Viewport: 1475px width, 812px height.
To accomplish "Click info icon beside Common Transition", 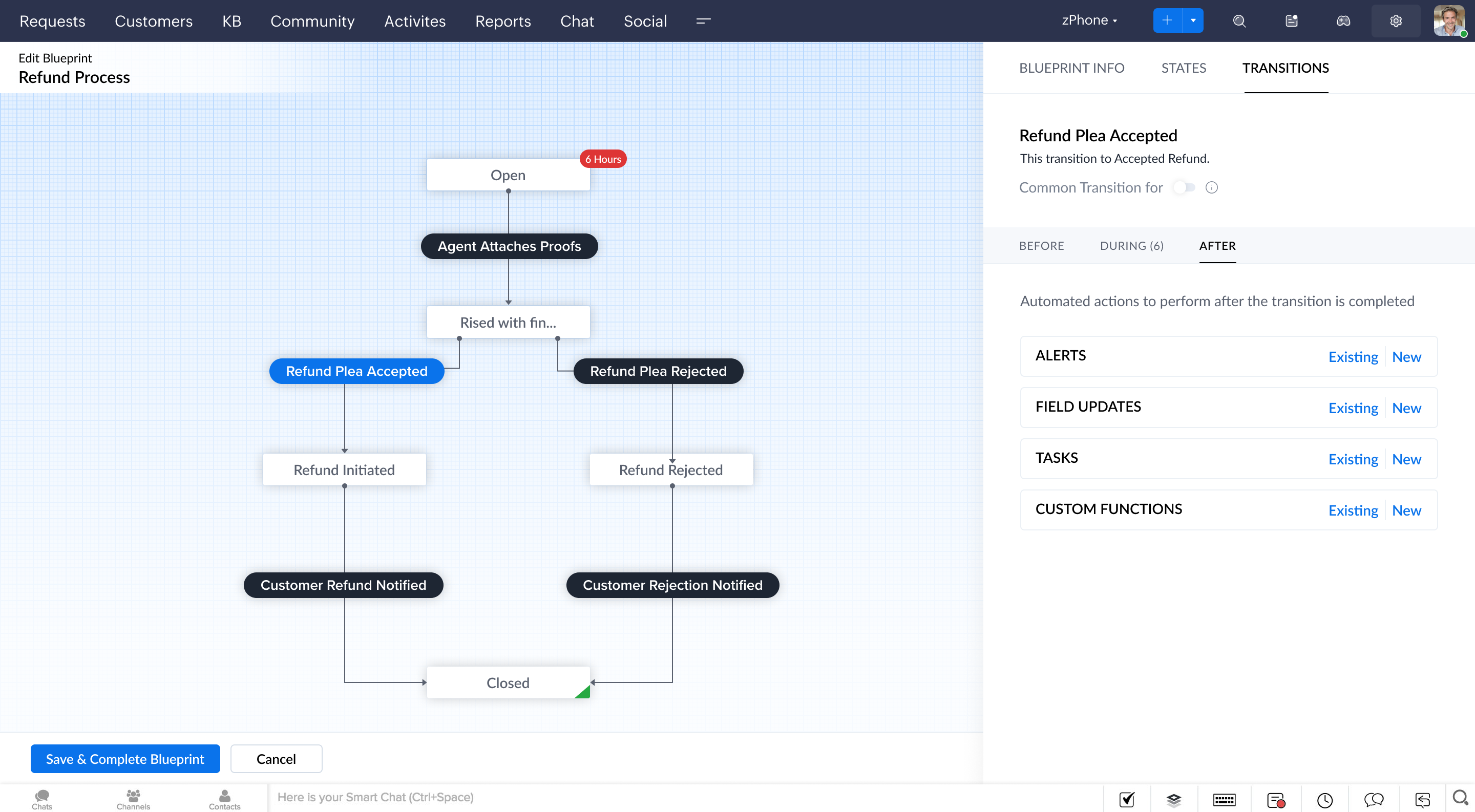I will click(x=1212, y=188).
